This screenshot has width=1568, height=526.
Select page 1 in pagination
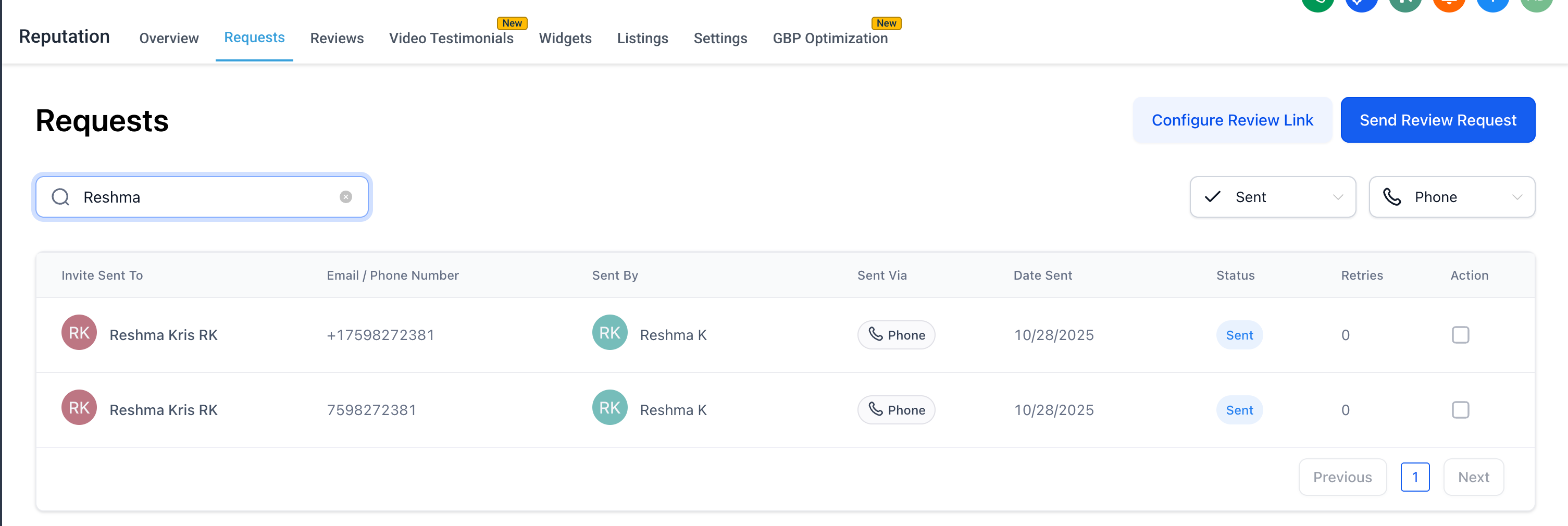click(1415, 477)
